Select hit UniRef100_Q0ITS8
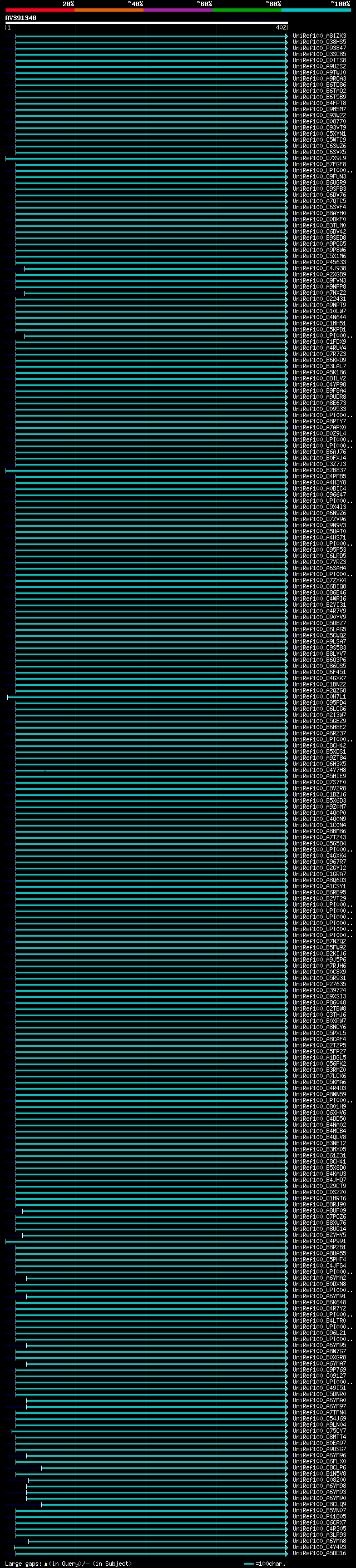The height and width of the screenshot is (1568, 356). click(319, 60)
